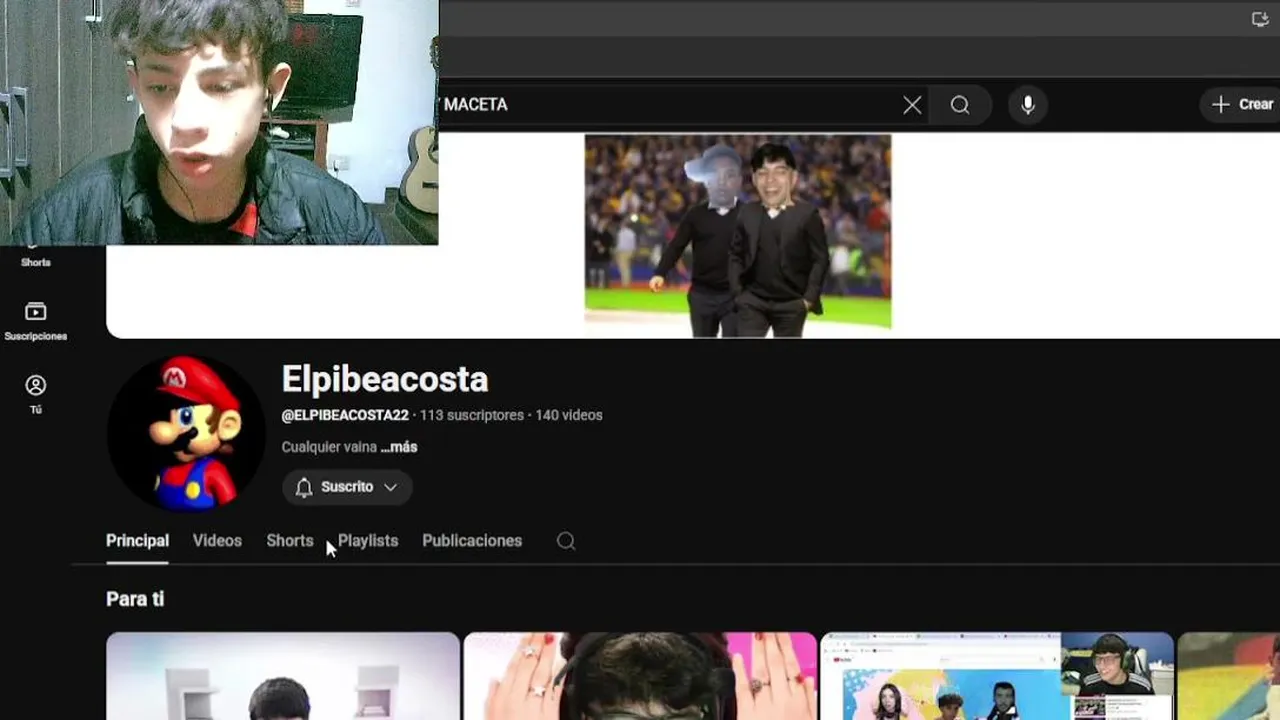This screenshot has height=720, width=1280.
Task: Activate voice search microphone icon
Action: tap(1028, 105)
